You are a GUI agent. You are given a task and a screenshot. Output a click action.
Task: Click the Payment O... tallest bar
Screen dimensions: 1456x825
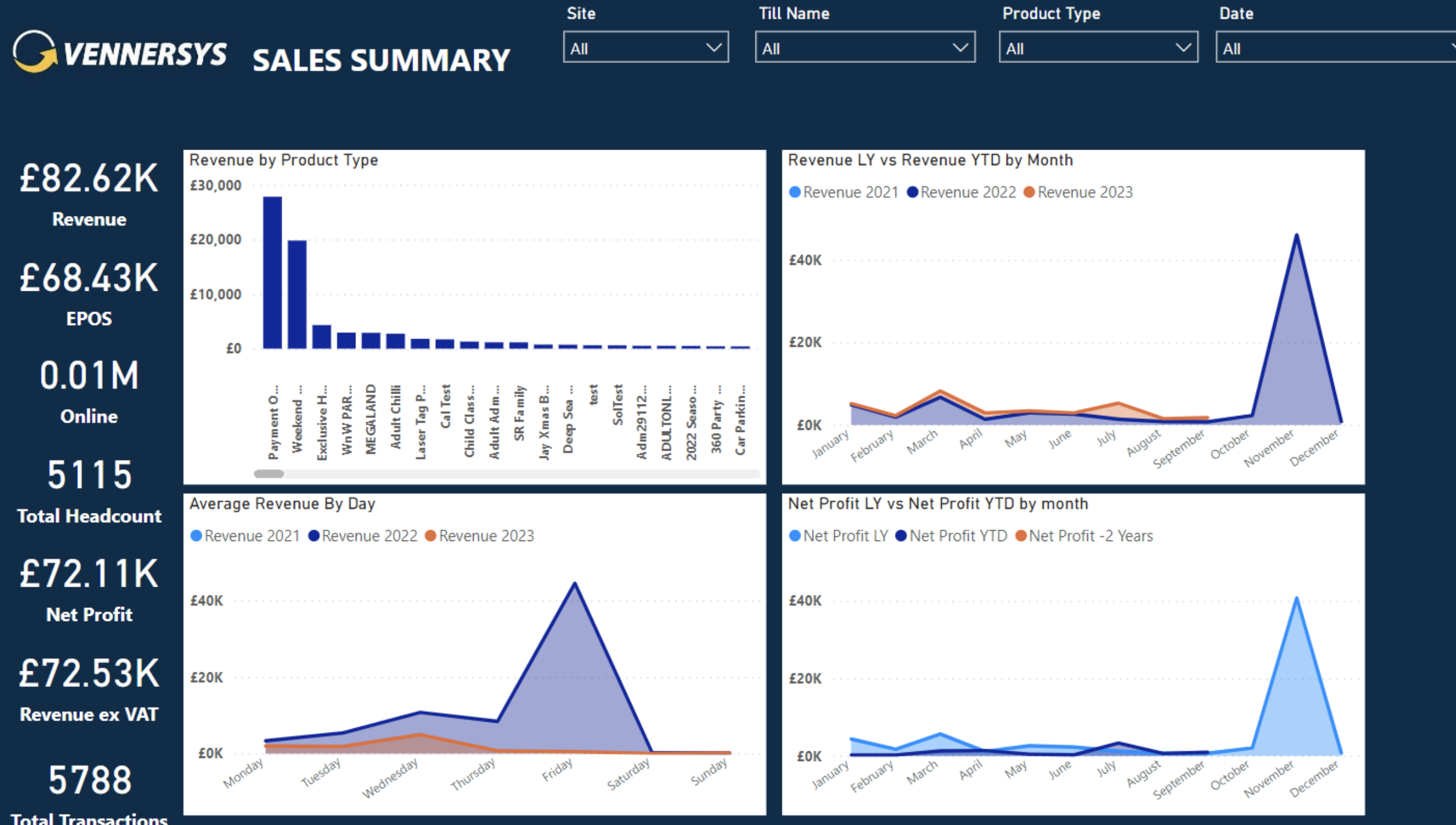(x=273, y=273)
